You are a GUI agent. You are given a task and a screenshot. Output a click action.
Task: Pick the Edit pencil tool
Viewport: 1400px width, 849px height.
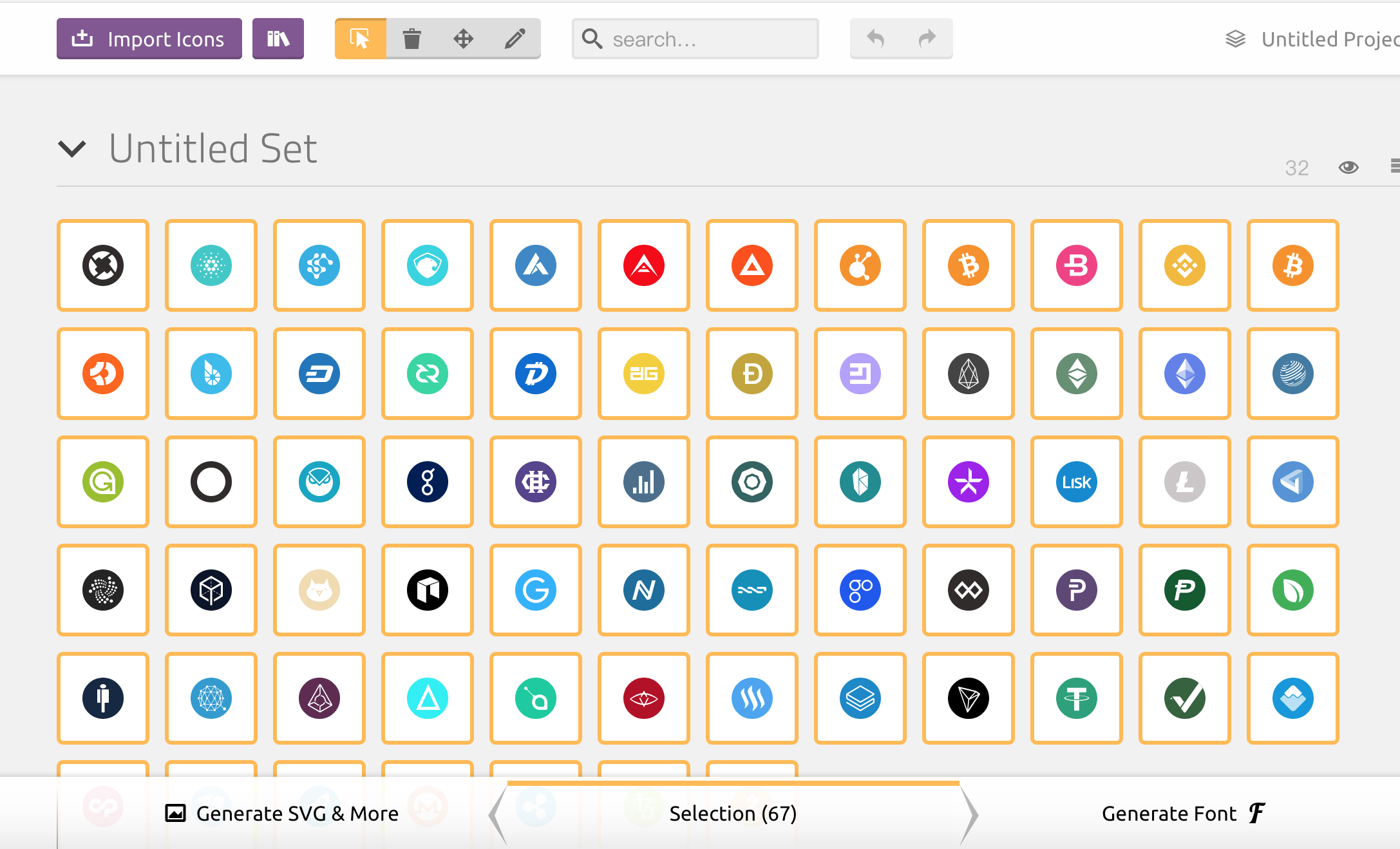point(515,39)
